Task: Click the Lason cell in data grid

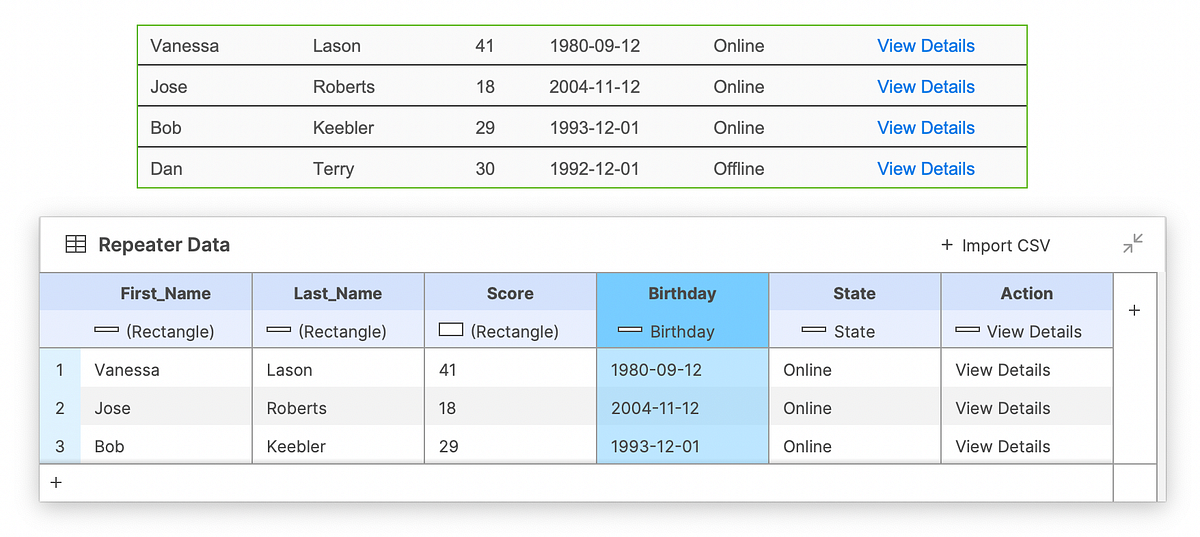Action: coord(338,370)
